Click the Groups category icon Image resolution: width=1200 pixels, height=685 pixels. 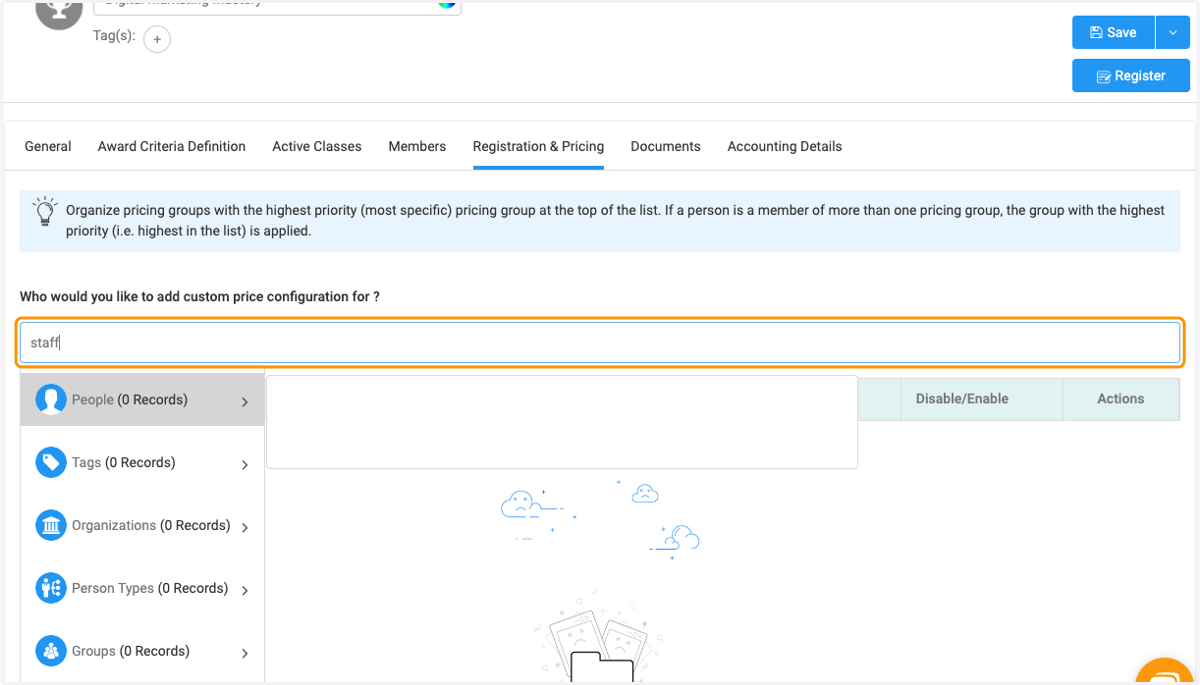(51, 652)
